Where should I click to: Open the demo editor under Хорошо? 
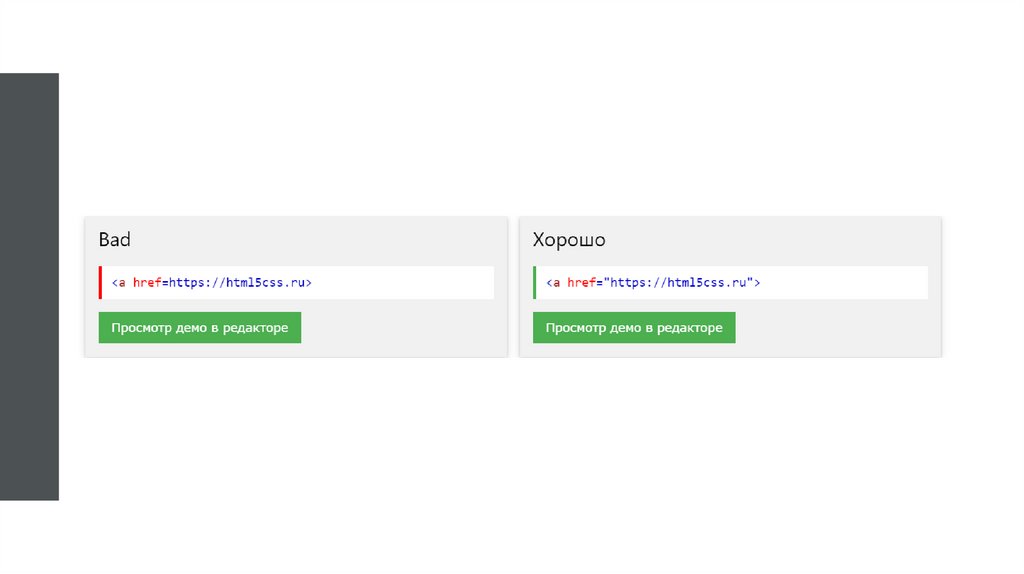(634, 328)
